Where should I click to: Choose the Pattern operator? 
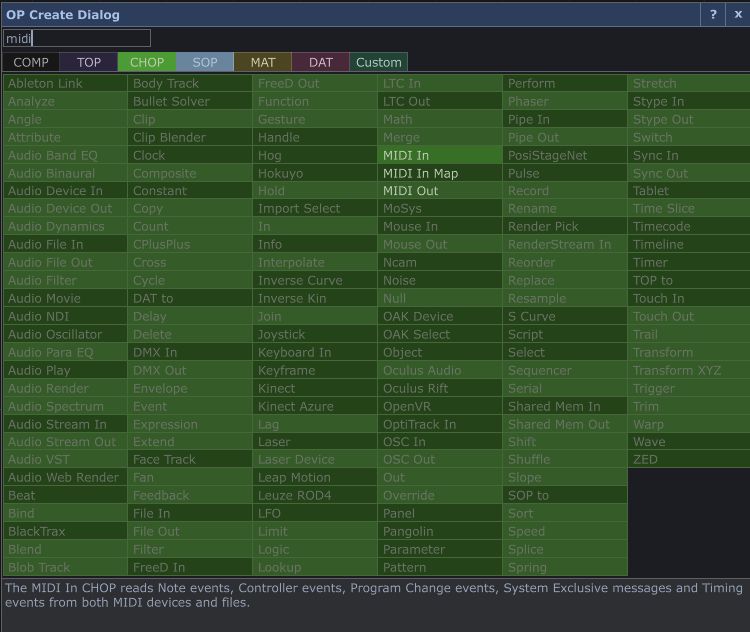tap(440, 567)
